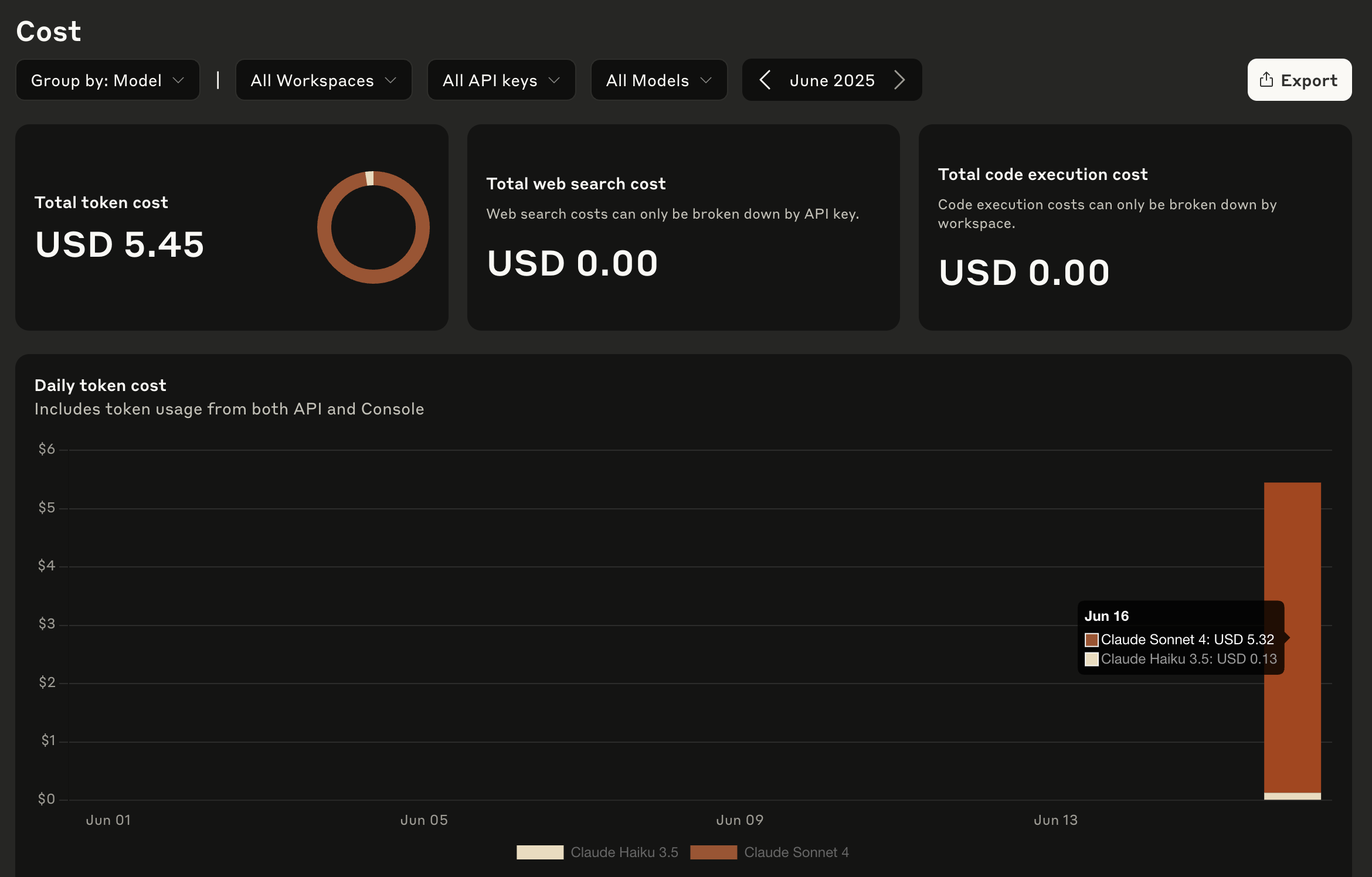Screen dimensions: 1372x877
Task: Toggle Claude Sonnet 4 legend series
Action: coord(796,852)
